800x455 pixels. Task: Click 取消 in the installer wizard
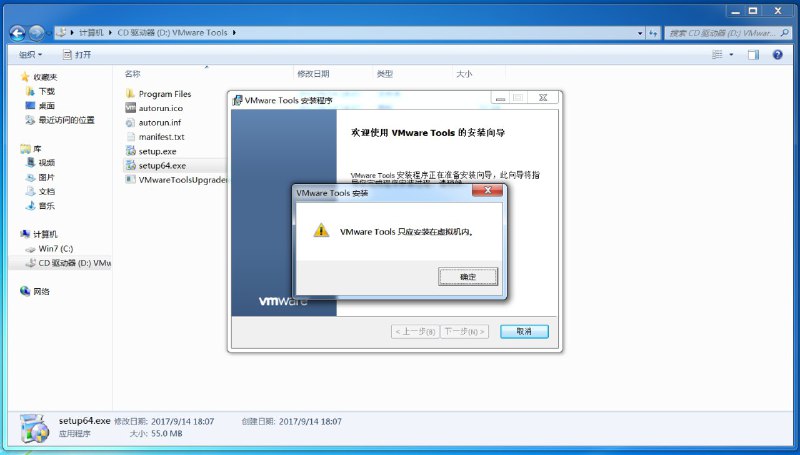coord(524,332)
